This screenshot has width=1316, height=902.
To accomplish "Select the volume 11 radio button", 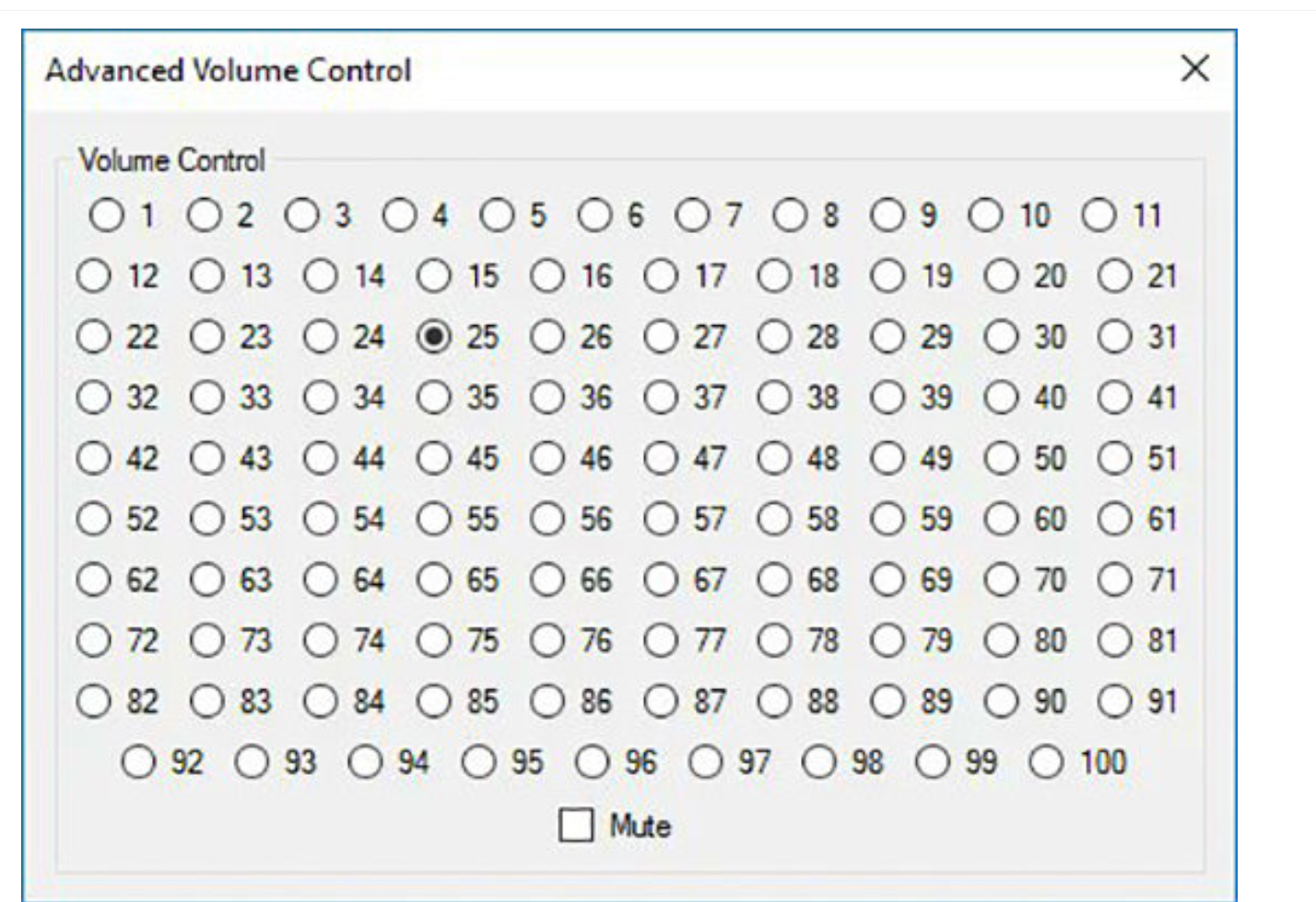I will coord(1099,215).
